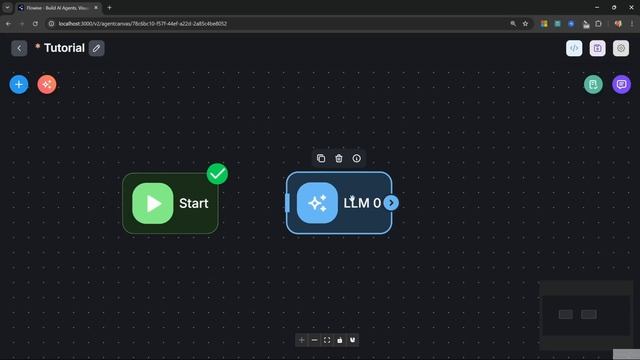Open the tab search dropdown arrow
Image resolution: width=640 pixels, height=360 pixels.
coord(7,7)
